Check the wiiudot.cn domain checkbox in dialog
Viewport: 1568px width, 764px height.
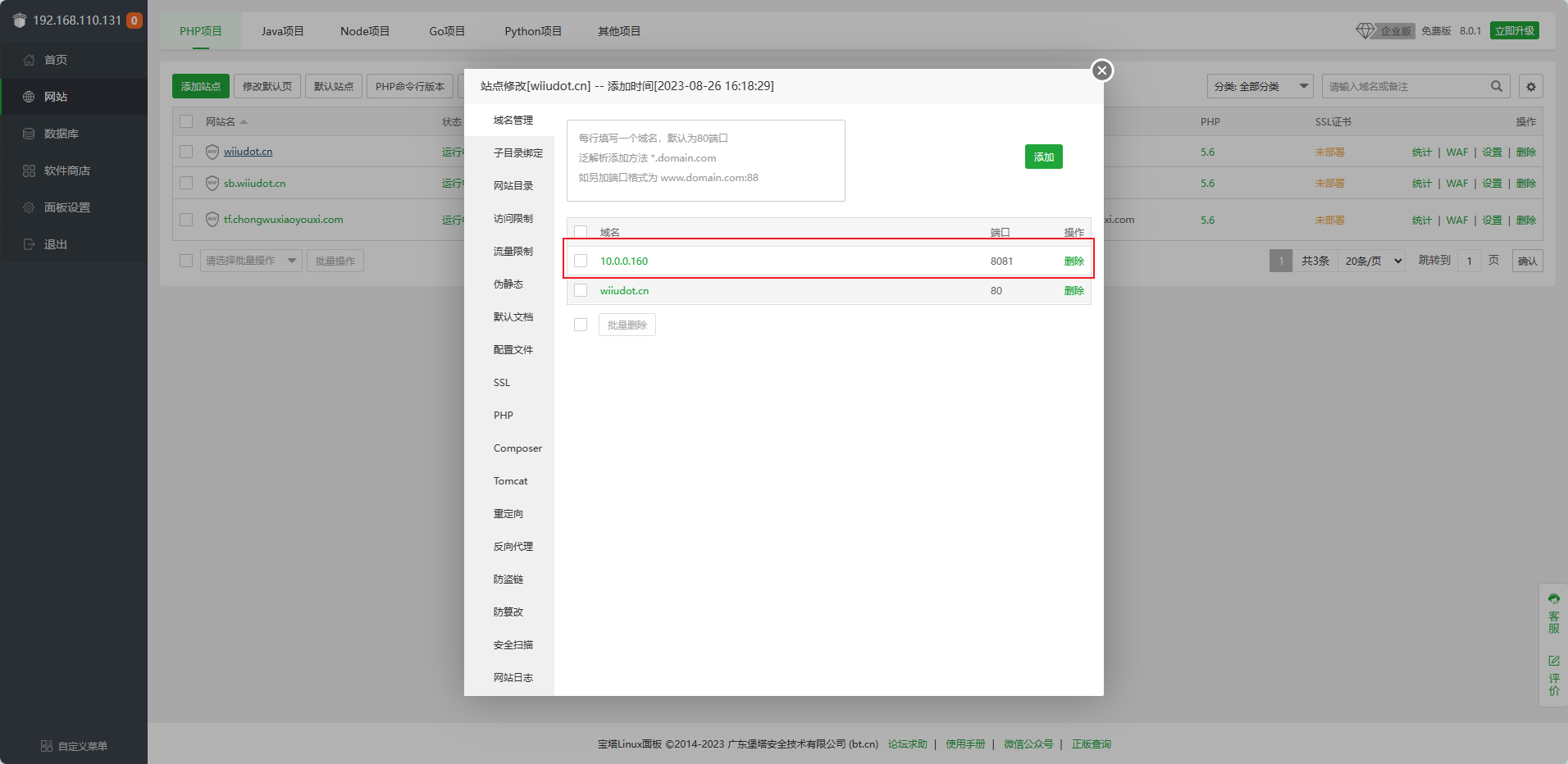581,290
